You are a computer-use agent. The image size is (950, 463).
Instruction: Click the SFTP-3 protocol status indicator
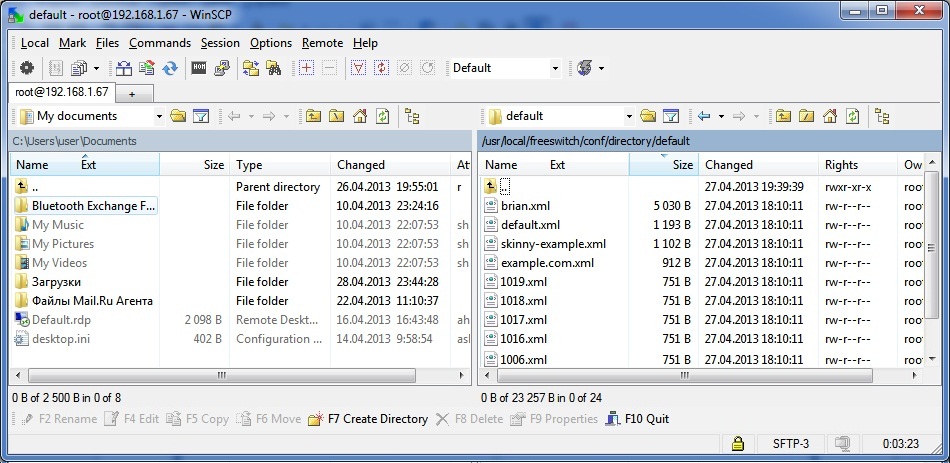[x=791, y=444]
